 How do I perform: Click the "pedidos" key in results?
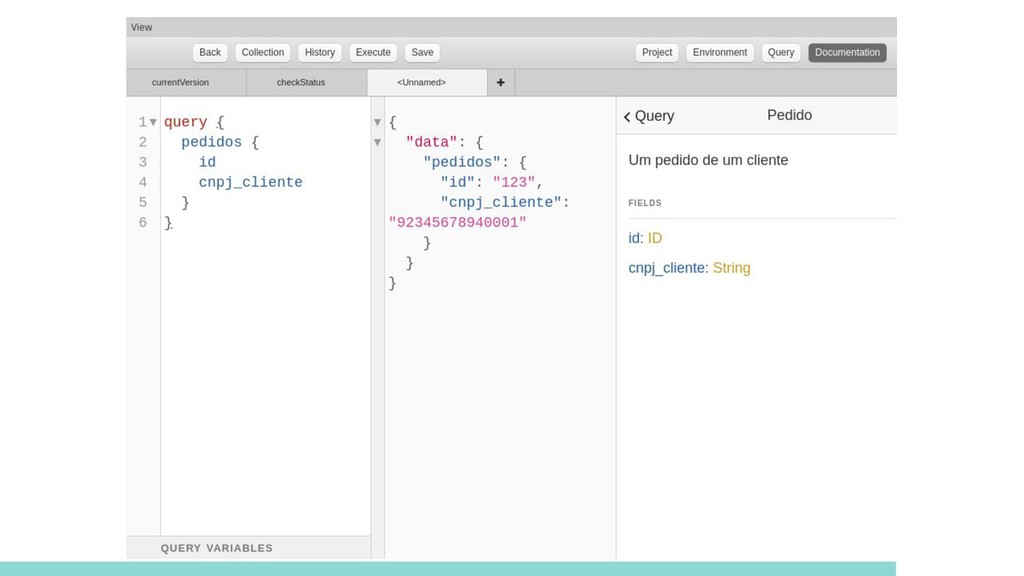pos(461,163)
